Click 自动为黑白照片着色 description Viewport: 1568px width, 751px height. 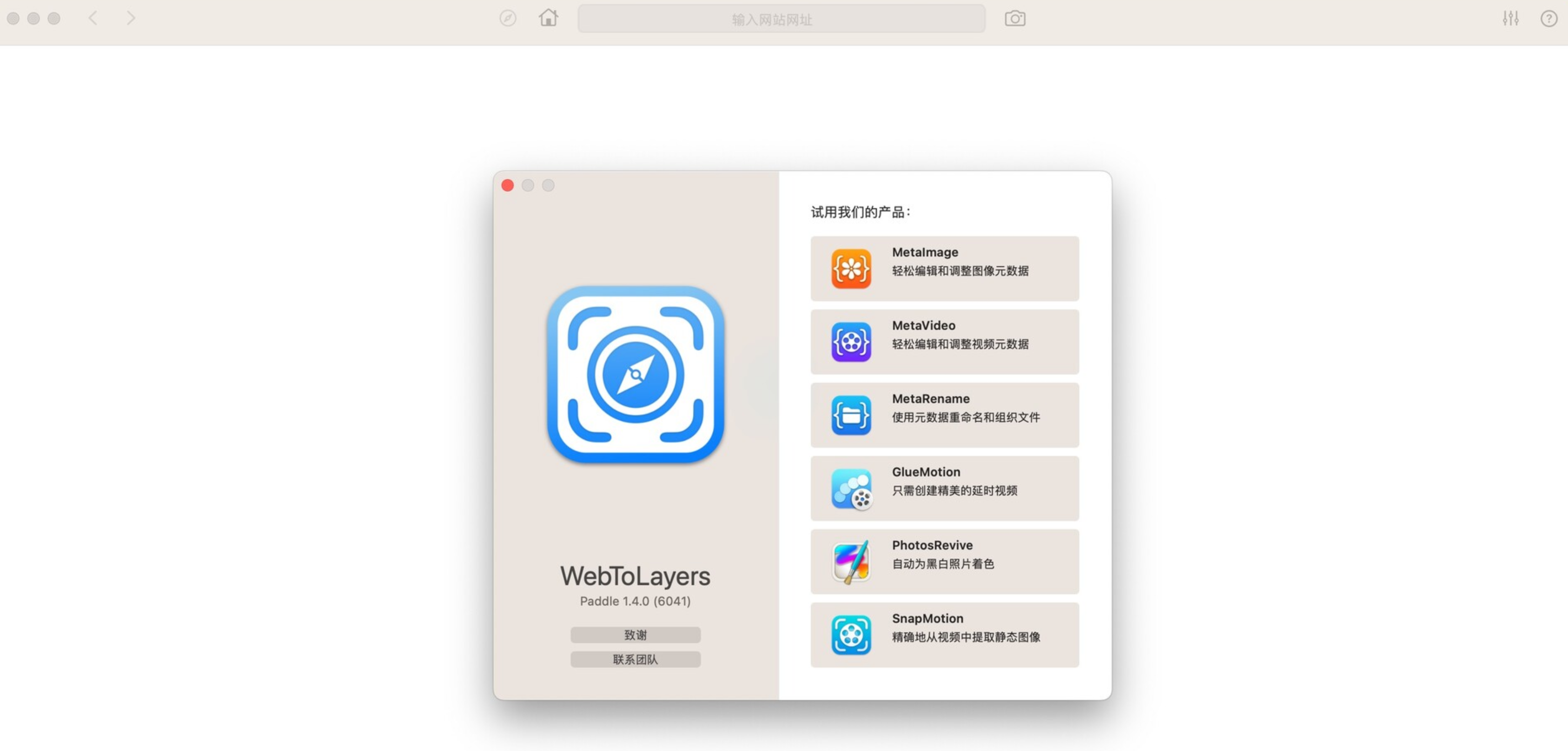943,564
